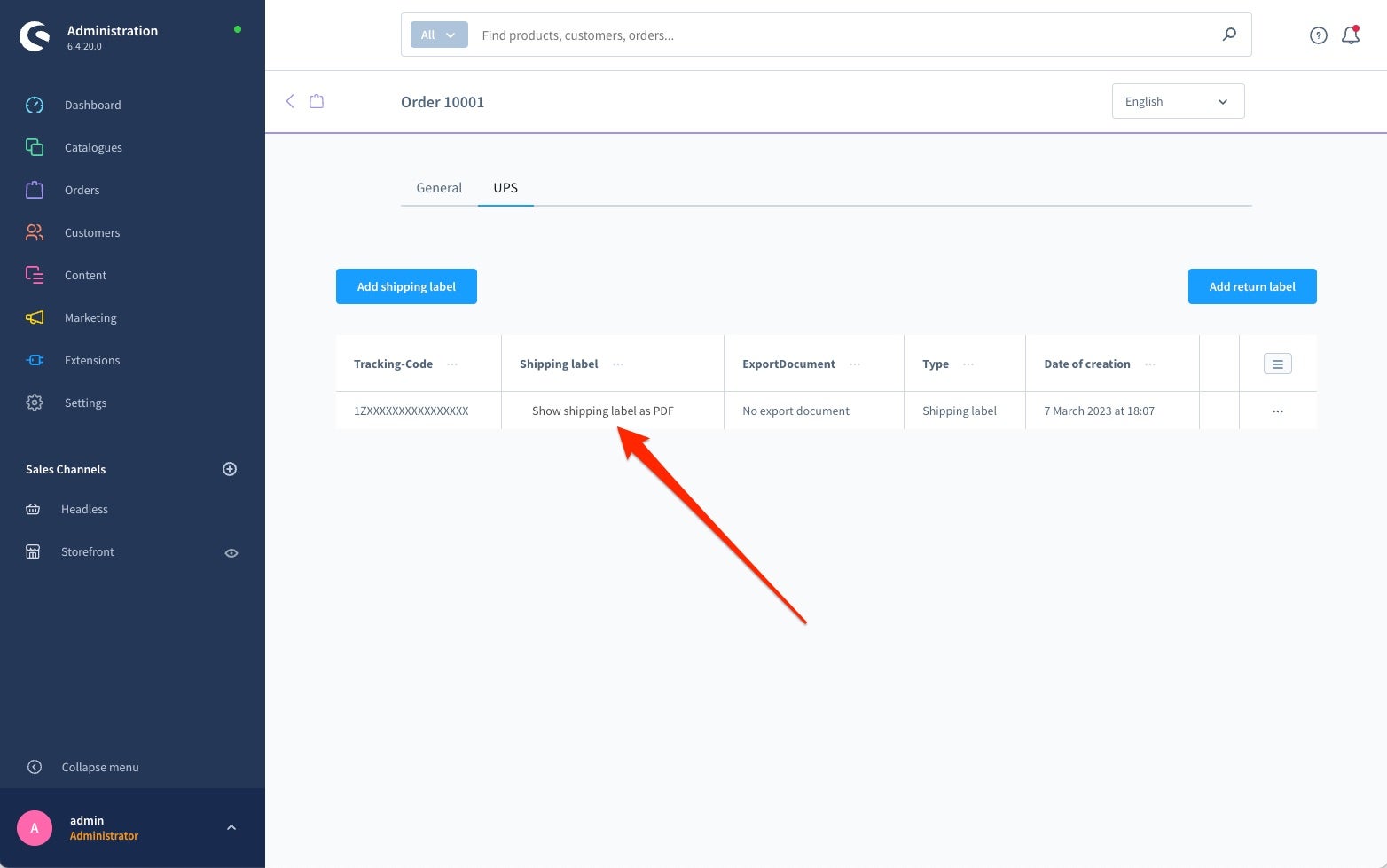The image size is (1387, 868).
Task: Open the Content layout icon
Action: (x=35, y=275)
